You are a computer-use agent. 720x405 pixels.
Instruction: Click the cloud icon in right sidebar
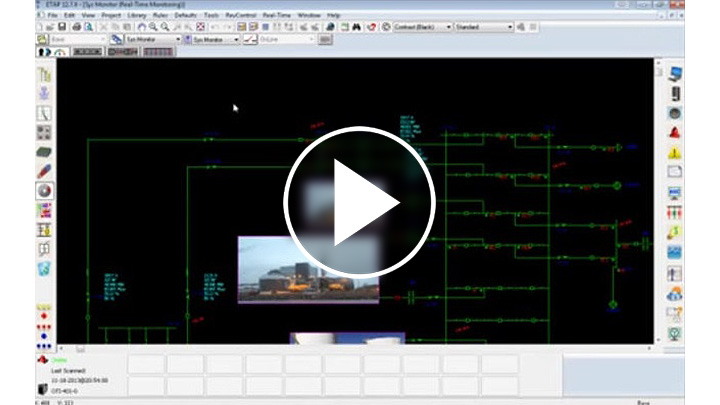(675, 294)
